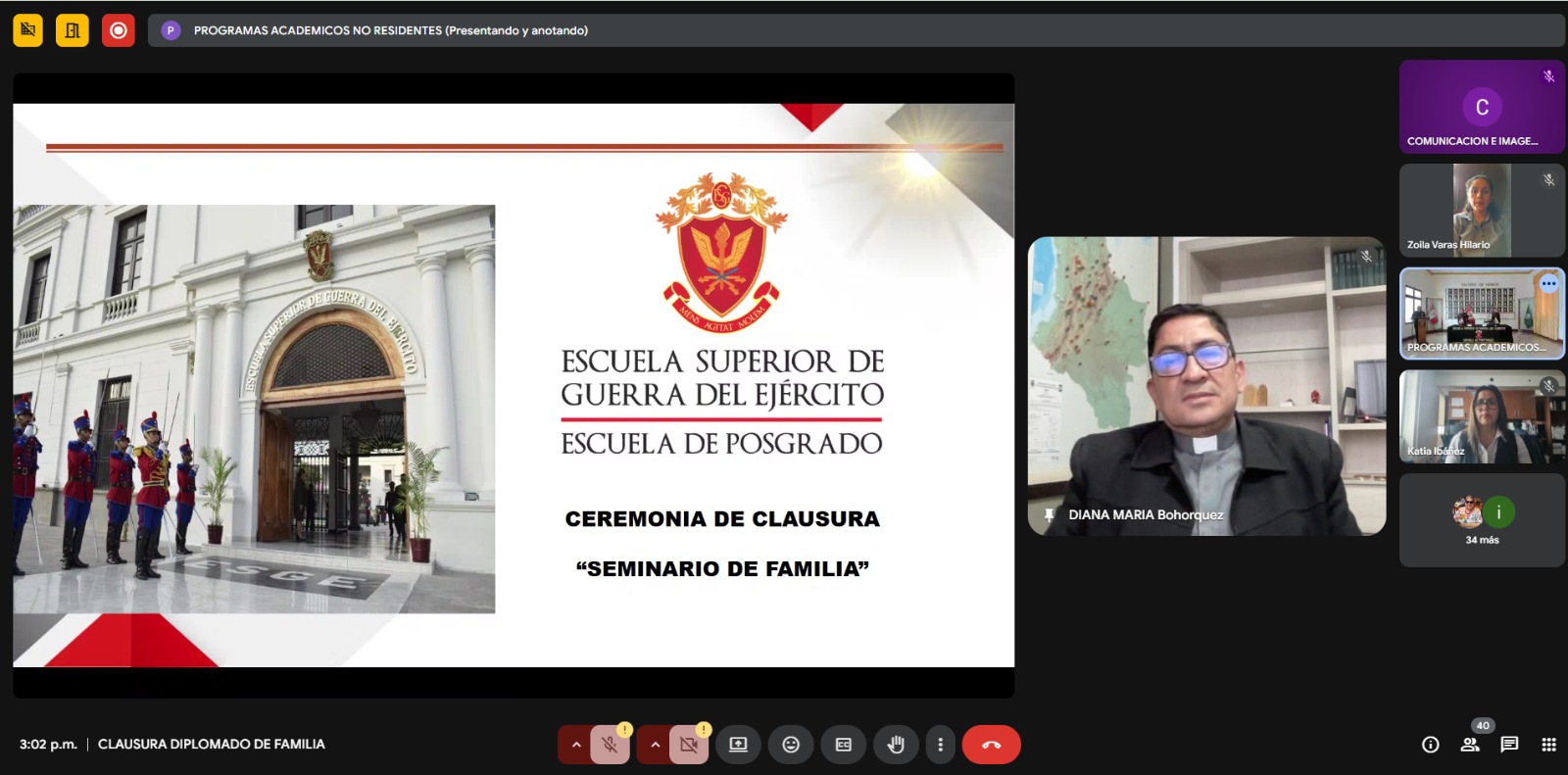Click the present screen icon
Screen dimensions: 1568x775
point(738,746)
